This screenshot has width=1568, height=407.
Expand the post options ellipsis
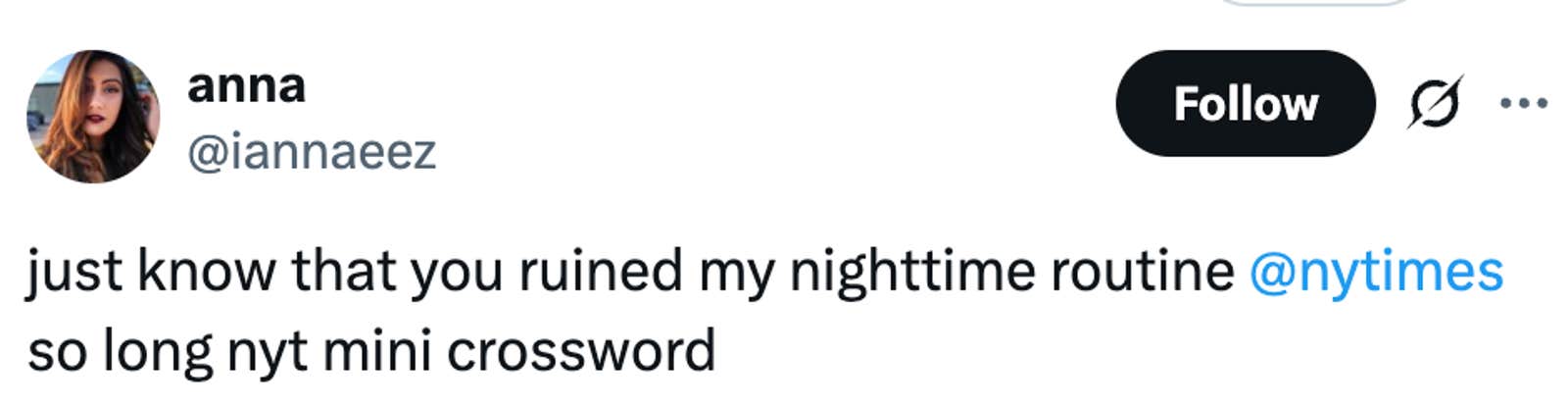(1524, 102)
